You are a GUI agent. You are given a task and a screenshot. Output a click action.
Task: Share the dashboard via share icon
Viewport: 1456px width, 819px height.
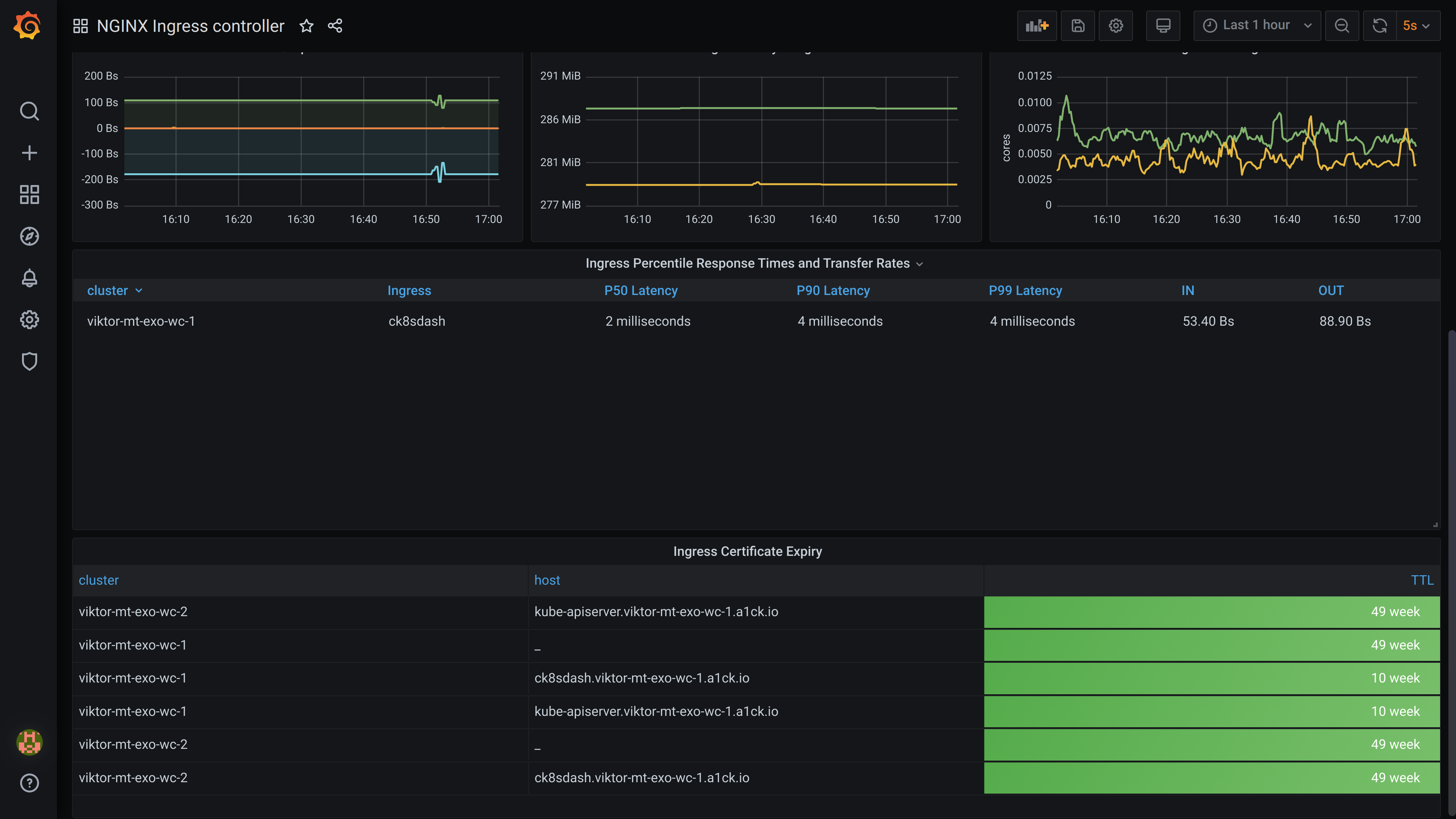[x=335, y=26]
